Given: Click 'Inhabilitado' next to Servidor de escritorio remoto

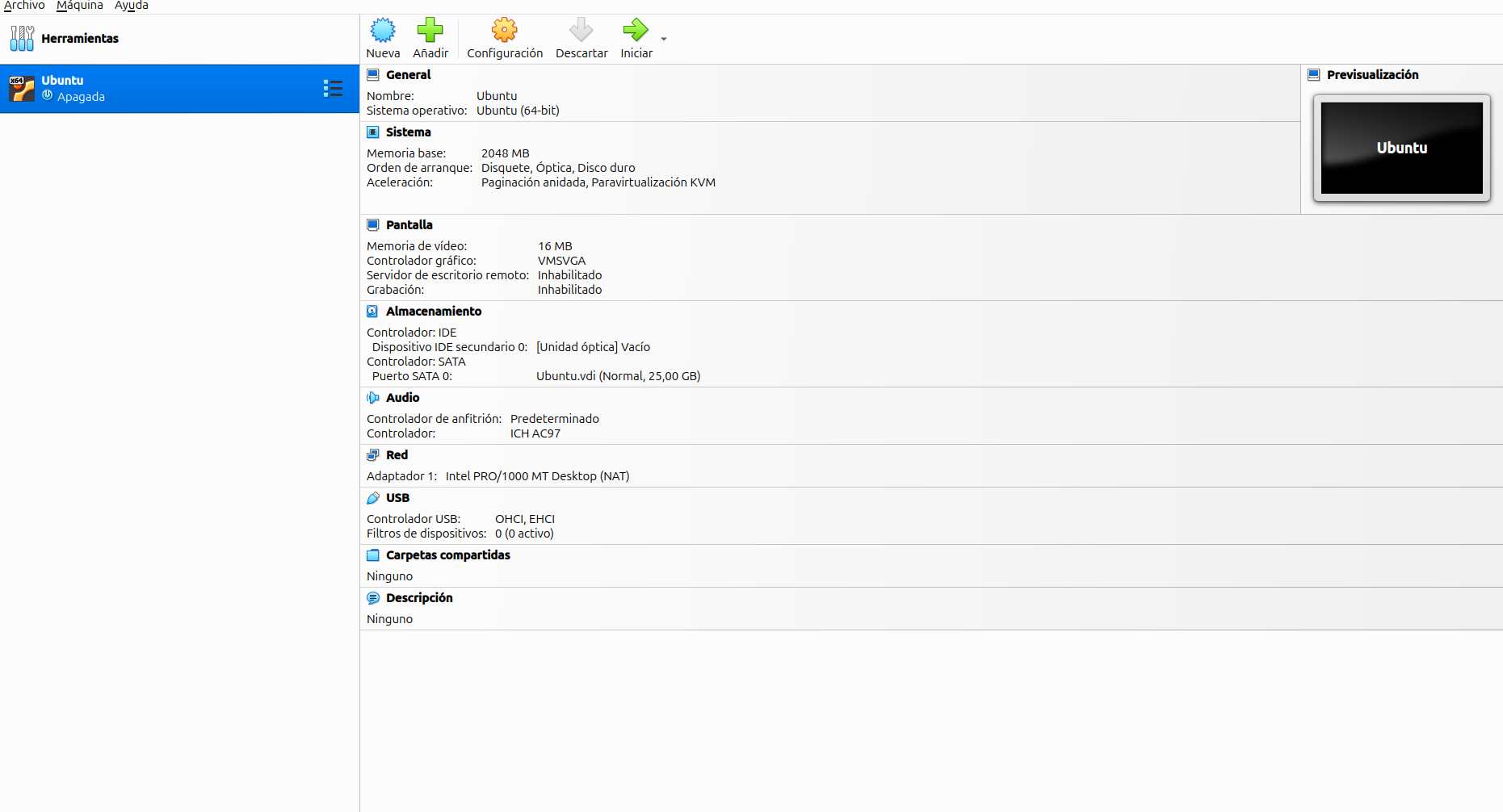Looking at the screenshot, I should click(x=570, y=275).
